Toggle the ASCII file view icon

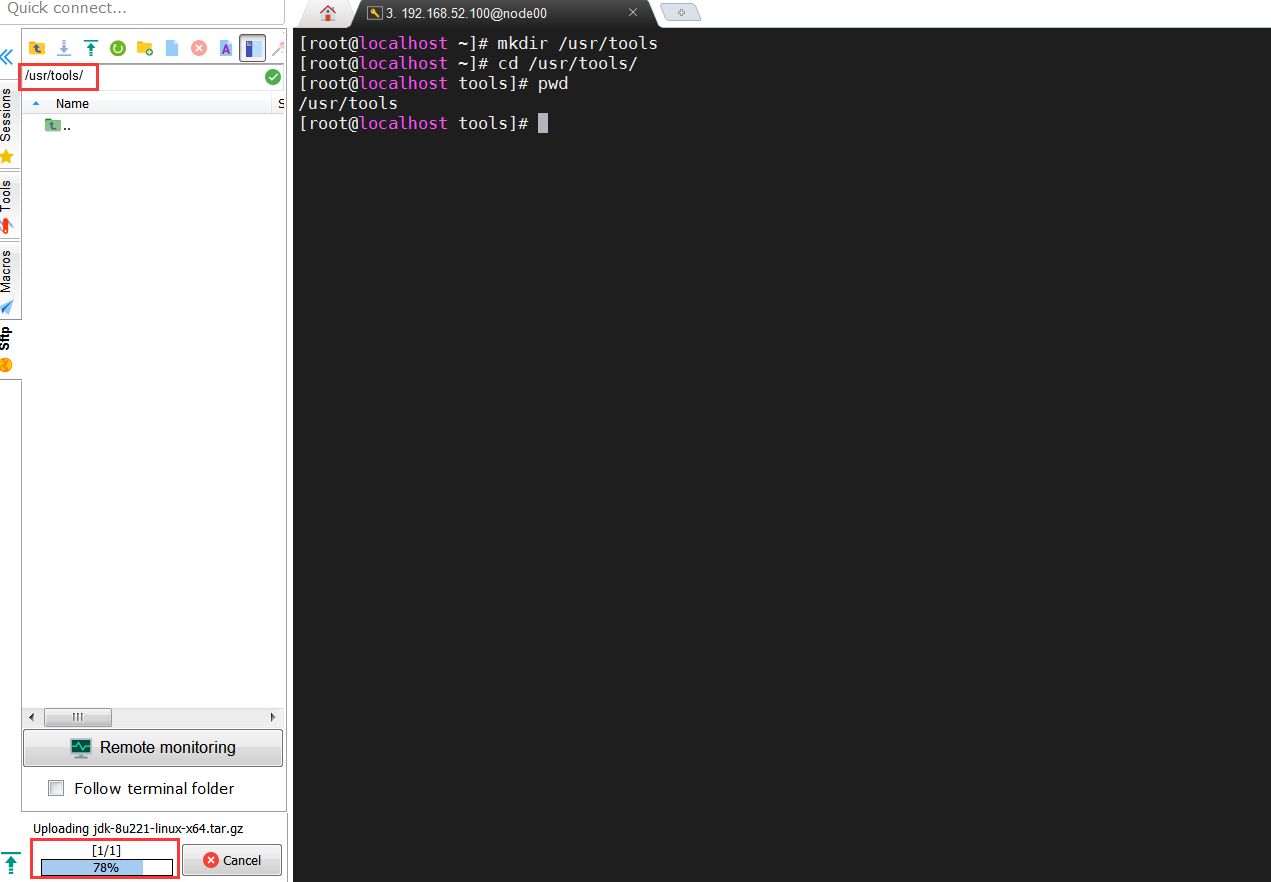click(226, 48)
